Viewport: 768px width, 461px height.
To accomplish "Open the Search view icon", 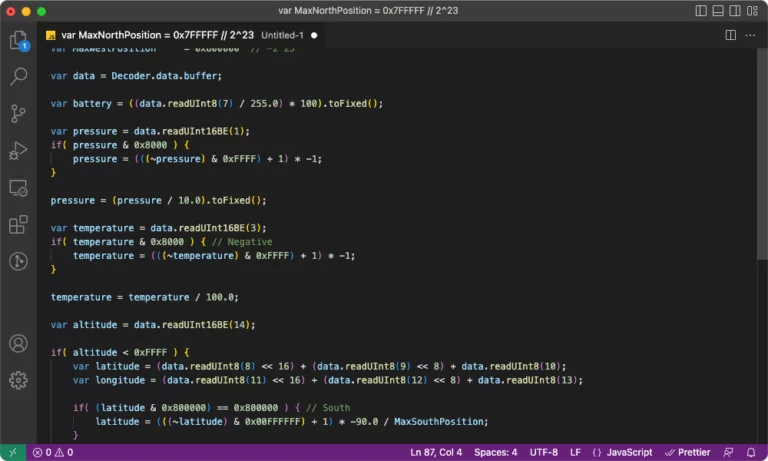I will [18, 77].
